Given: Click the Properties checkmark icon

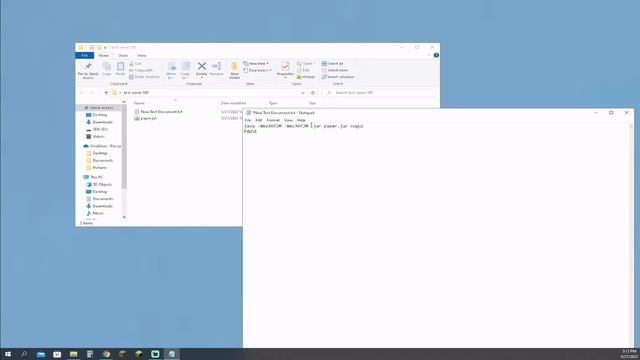Looking at the screenshot, I should tap(285, 66).
